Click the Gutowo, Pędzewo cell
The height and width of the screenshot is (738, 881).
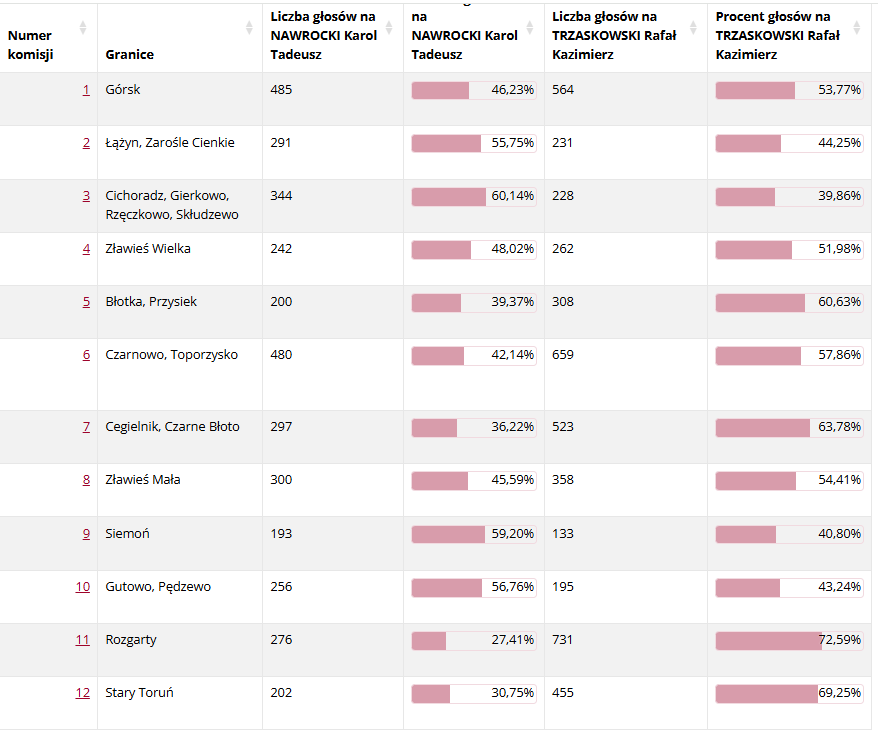point(158,587)
